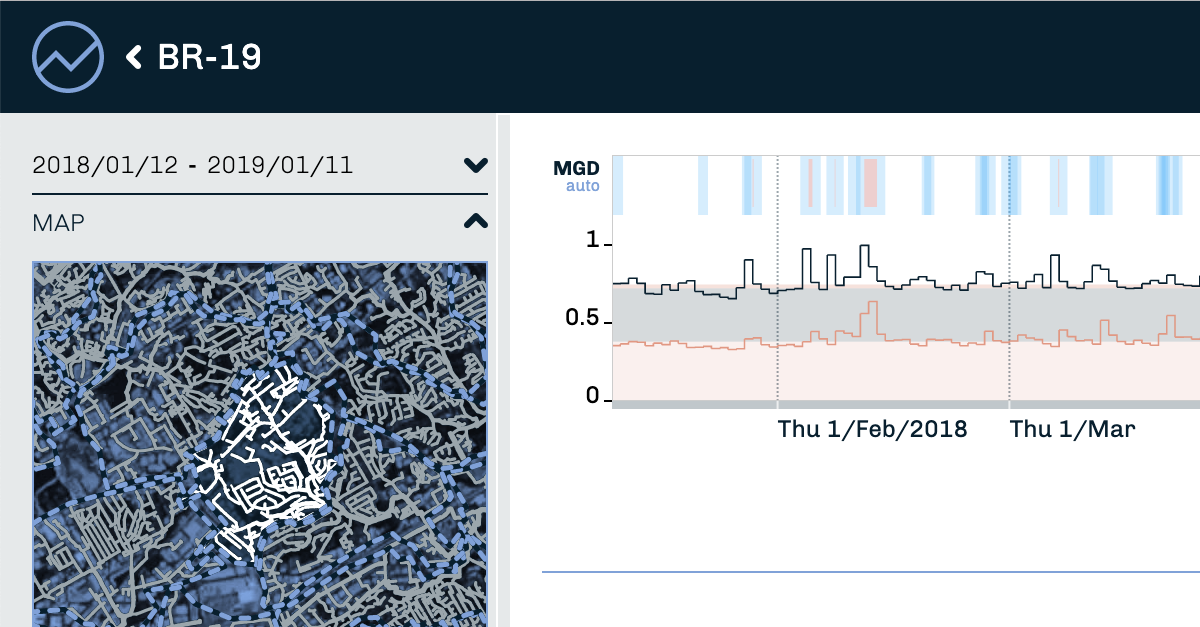Click the Thu 1/Mar date label
The image size is (1200, 627).
tap(1072, 430)
